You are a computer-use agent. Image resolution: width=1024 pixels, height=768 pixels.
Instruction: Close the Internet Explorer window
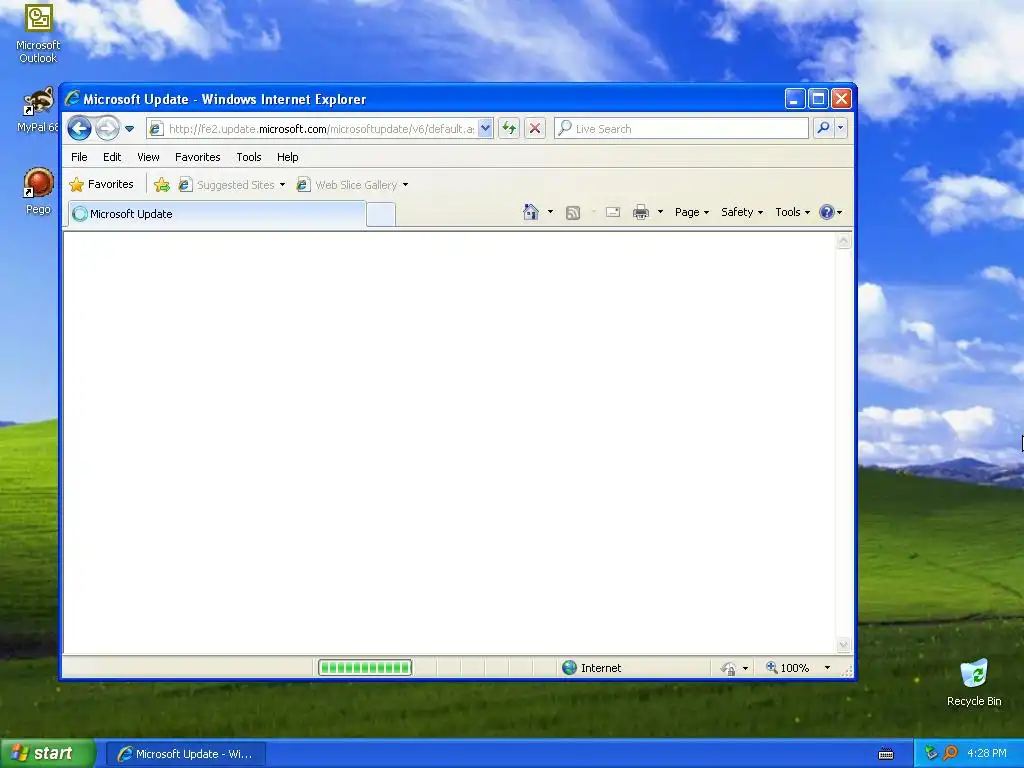click(x=841, y=99)
